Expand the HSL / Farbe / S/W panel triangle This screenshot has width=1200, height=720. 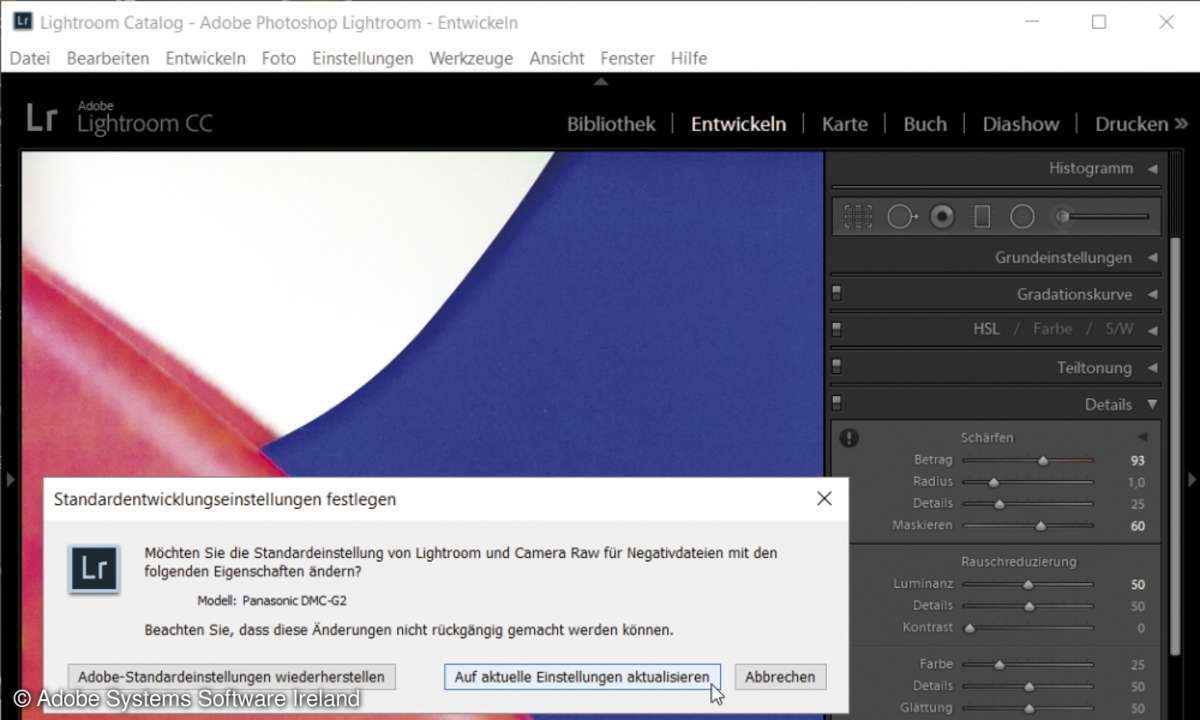tap(1152, 329)
